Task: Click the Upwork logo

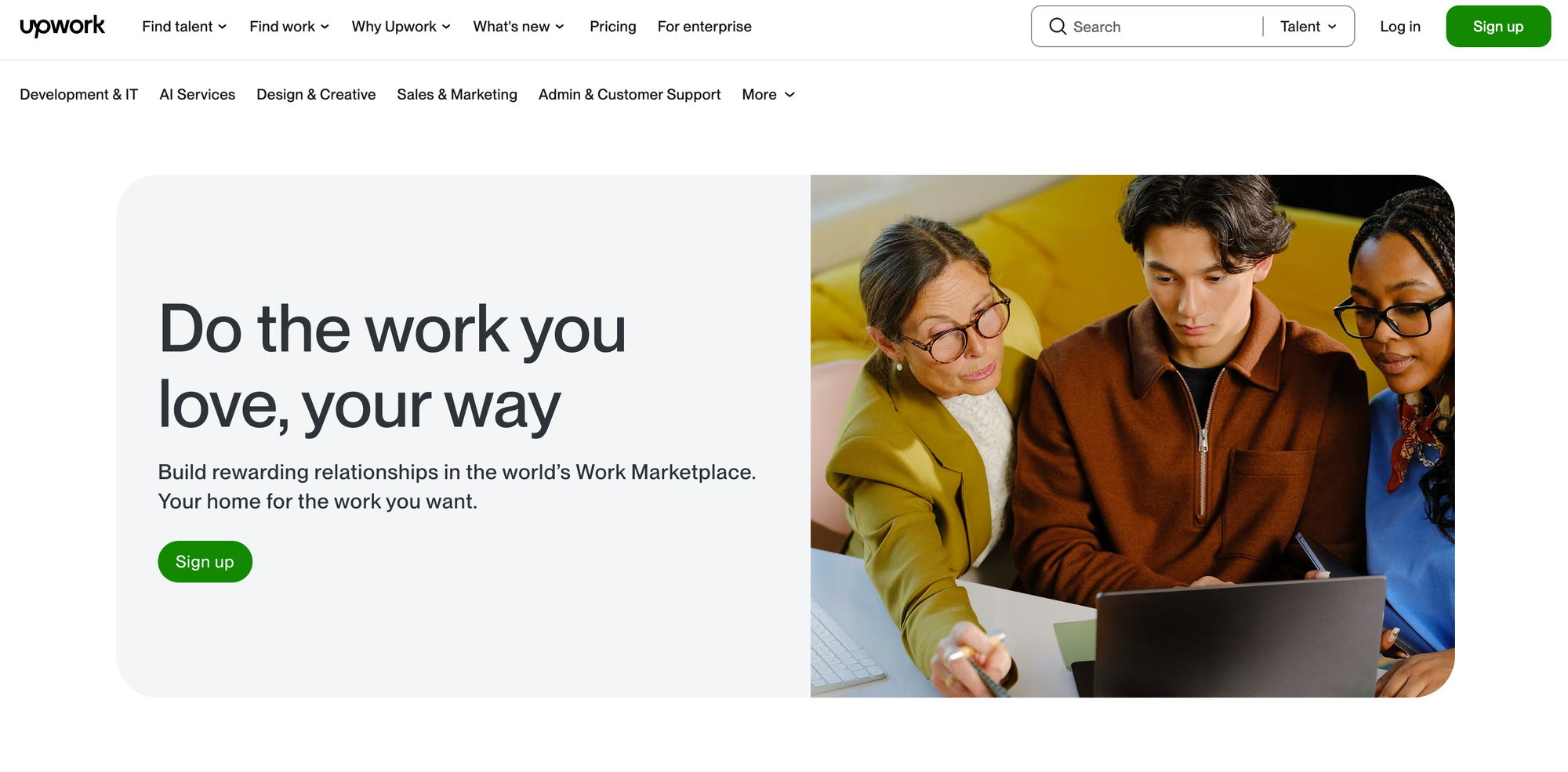Action: 61,26
